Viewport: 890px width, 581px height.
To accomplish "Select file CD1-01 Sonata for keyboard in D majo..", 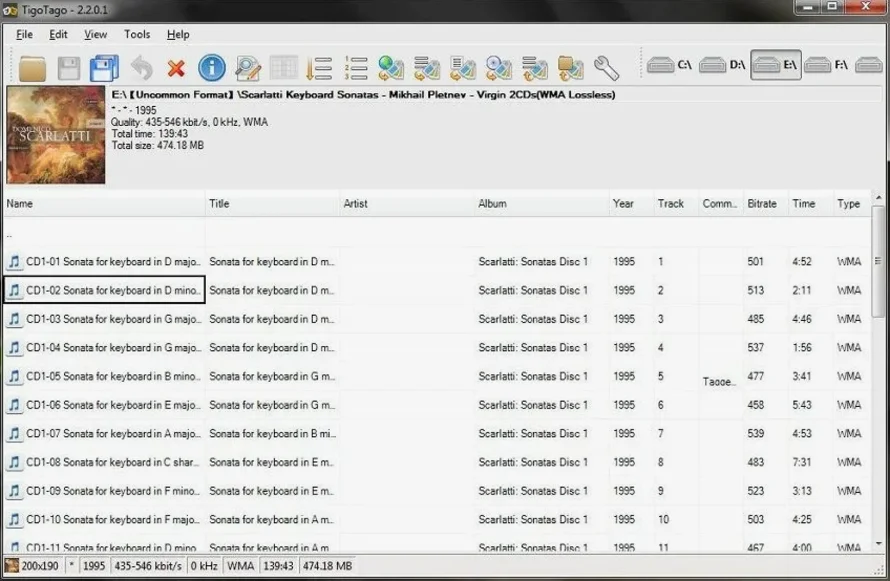I will pos(104,262).
